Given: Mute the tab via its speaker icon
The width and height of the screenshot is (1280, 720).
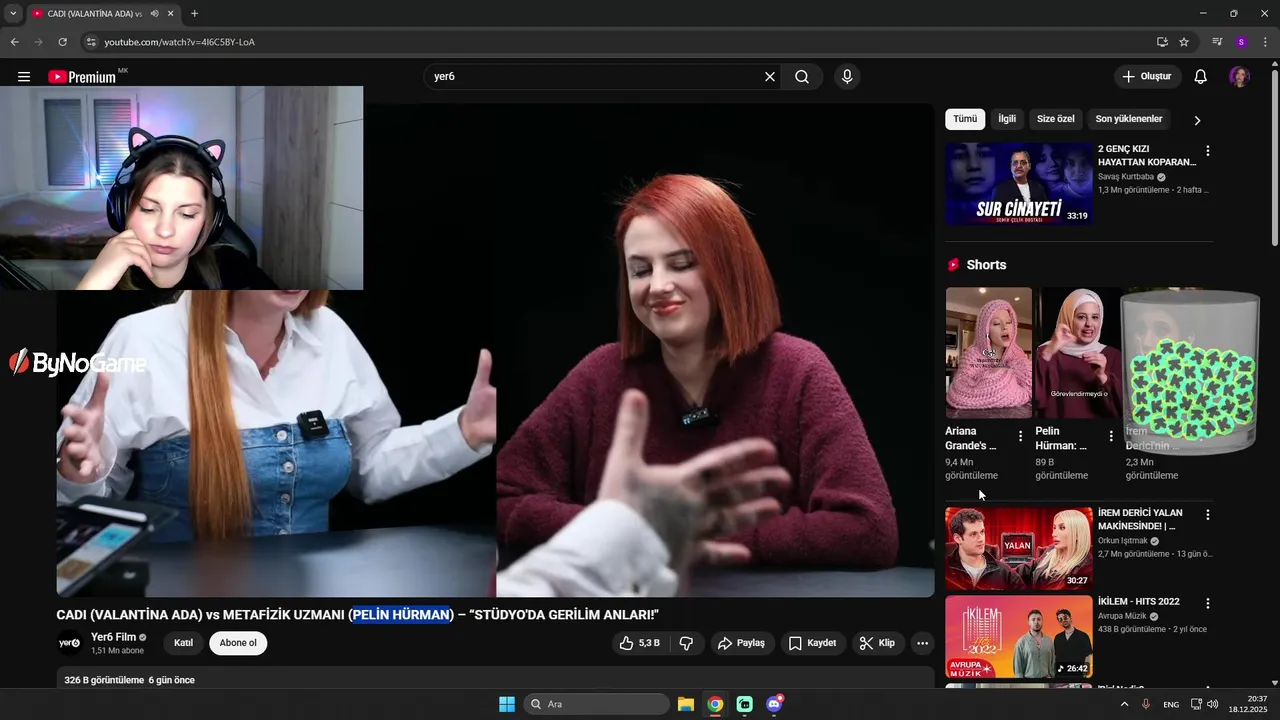Looking at the screenshot, I should pos(154,14).
